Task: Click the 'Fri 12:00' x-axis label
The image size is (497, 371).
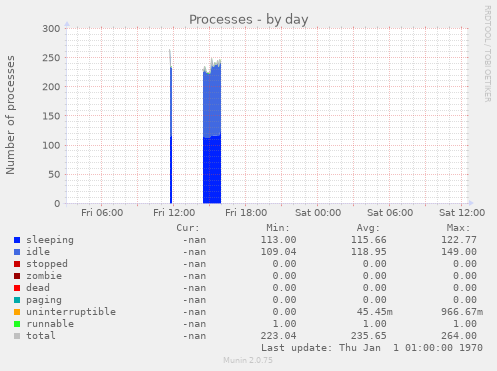Action: pos(174,213)
